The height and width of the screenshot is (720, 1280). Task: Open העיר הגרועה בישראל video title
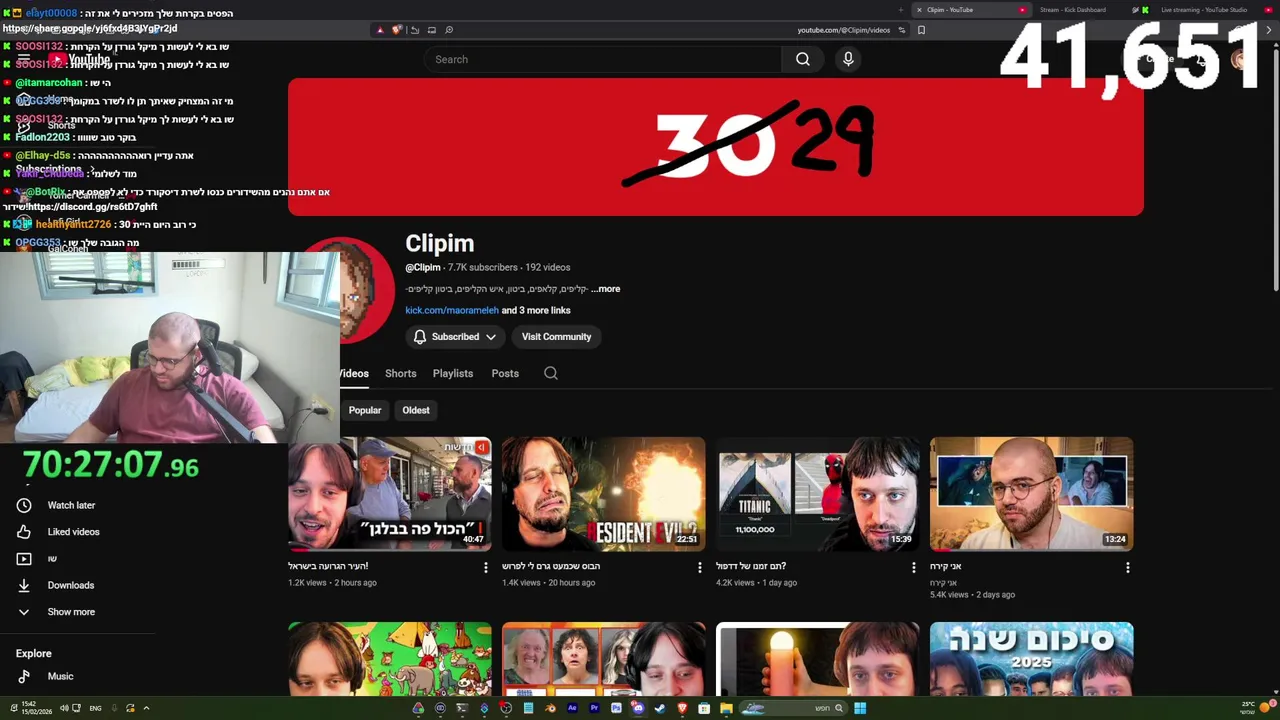328,566
